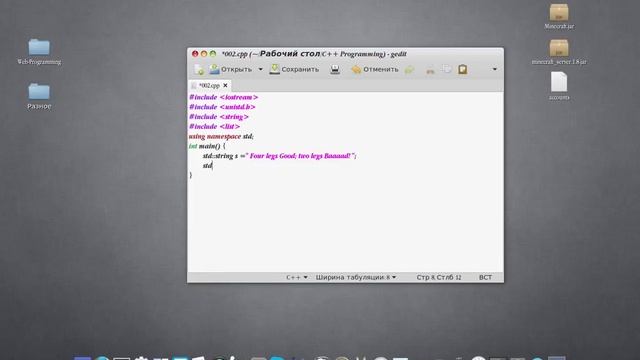Click the copy pages icon
This screenshot has width=640, height=360.
tap(447, 69)
